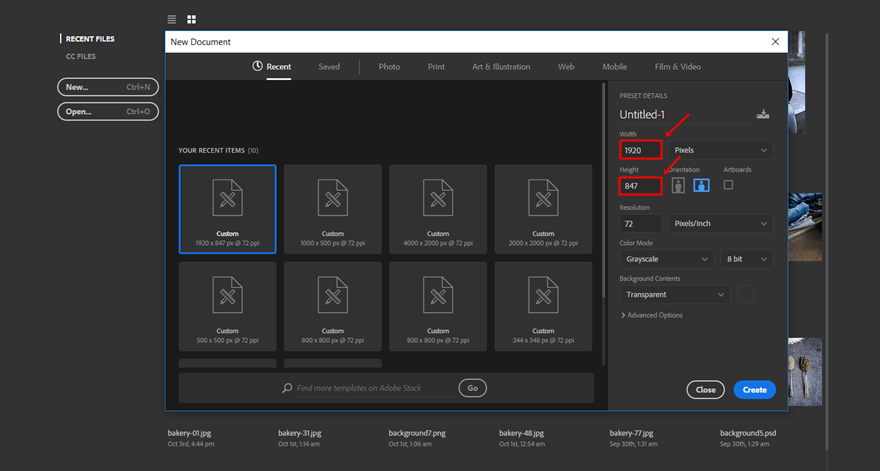Viewport: 880px width, 471px height.
Task: Open the Pixels/Inch resolution units dropdown
Action: coord(721,223)
